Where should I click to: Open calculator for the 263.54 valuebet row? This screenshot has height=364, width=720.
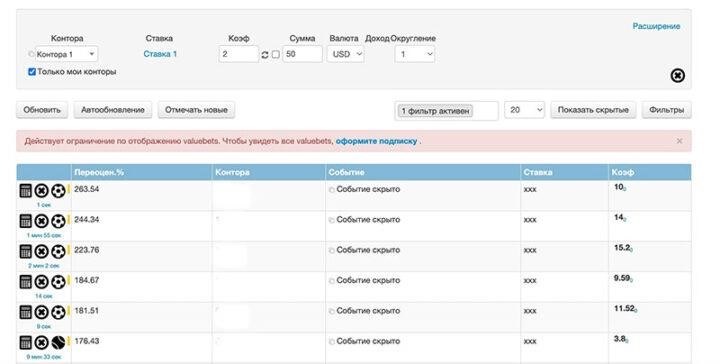pos(26,190)
